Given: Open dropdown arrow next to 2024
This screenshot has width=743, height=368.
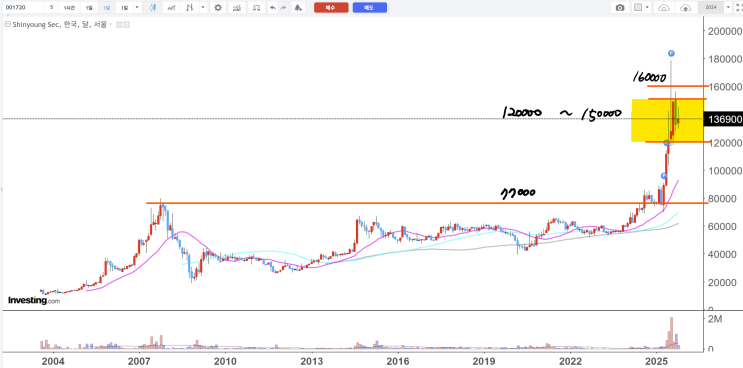Looking at the screenshot, I should click(729, 8).
